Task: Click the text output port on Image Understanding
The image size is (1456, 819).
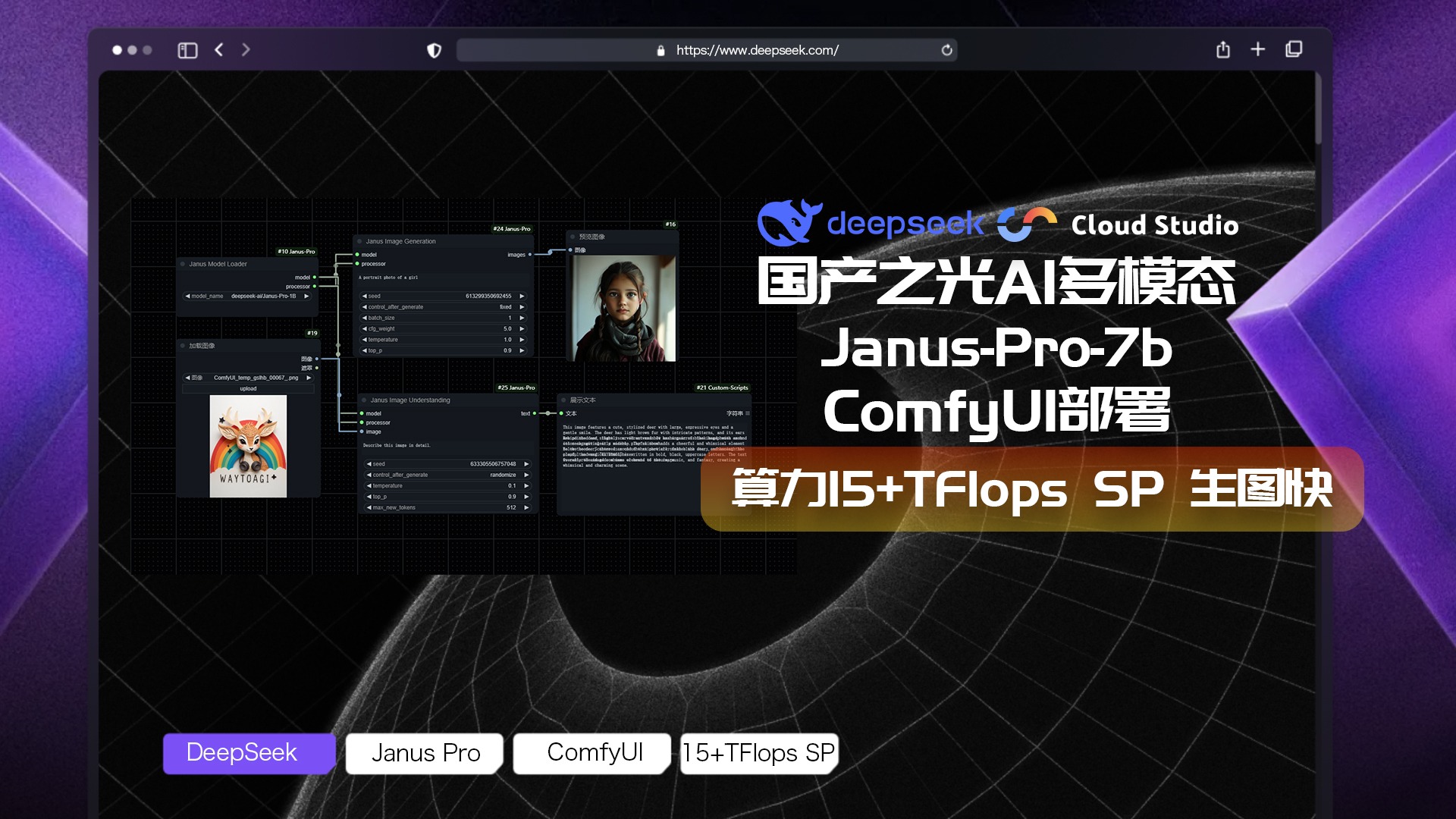Action: point(535,413)
